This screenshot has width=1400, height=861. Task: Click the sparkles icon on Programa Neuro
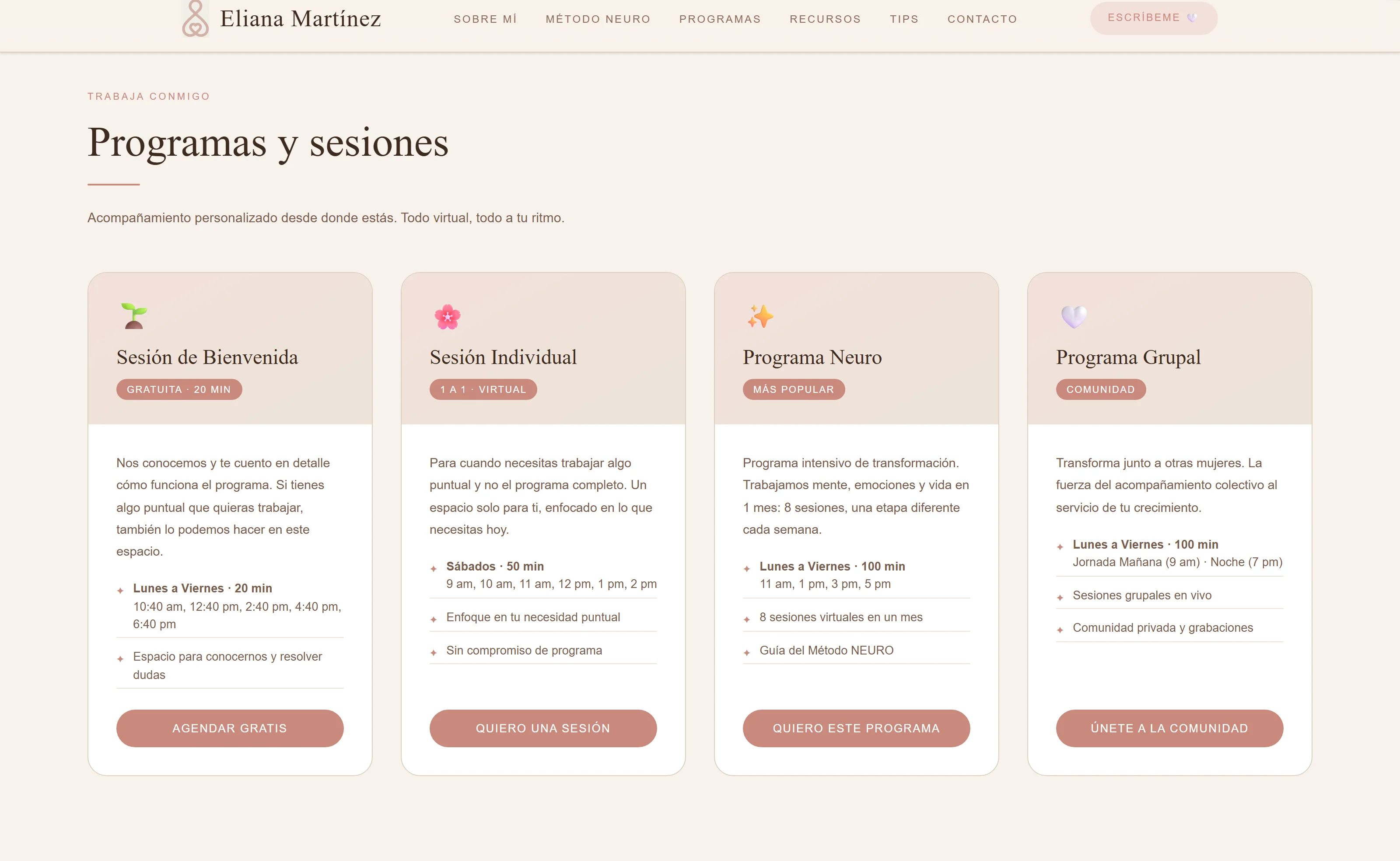coord(761,316)
